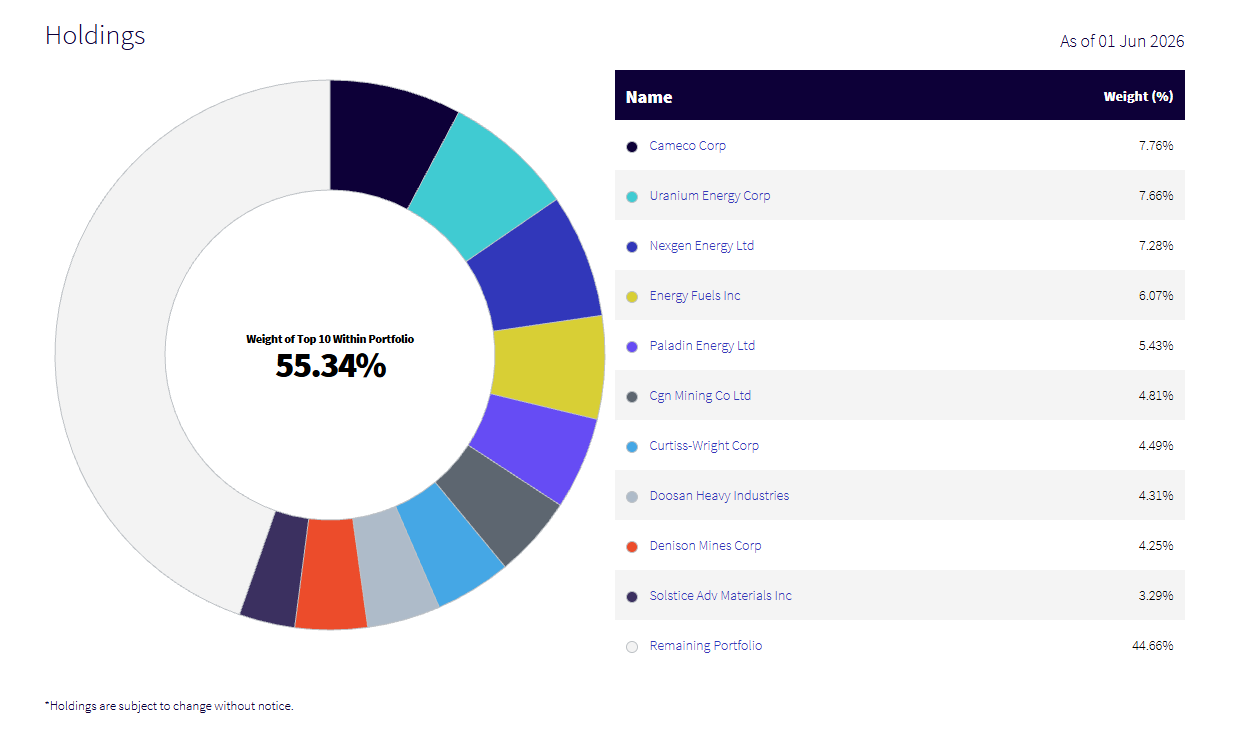Click the 4.81% weight value
1236x740 pixels.
pos(1156,396)
